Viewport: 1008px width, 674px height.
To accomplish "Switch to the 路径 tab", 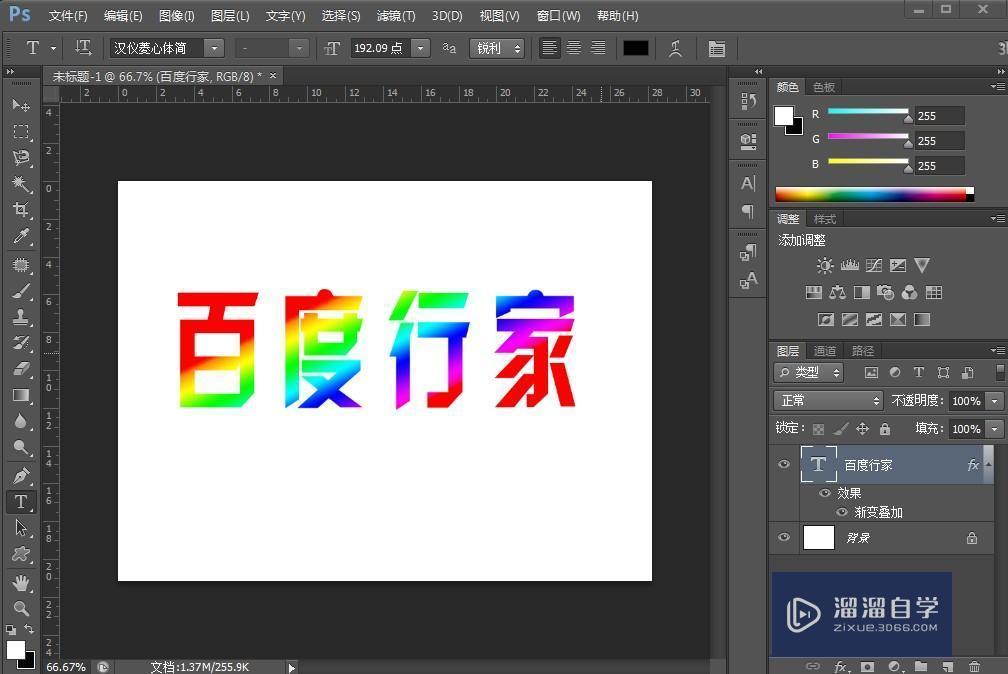I will [x=863, y=351].
